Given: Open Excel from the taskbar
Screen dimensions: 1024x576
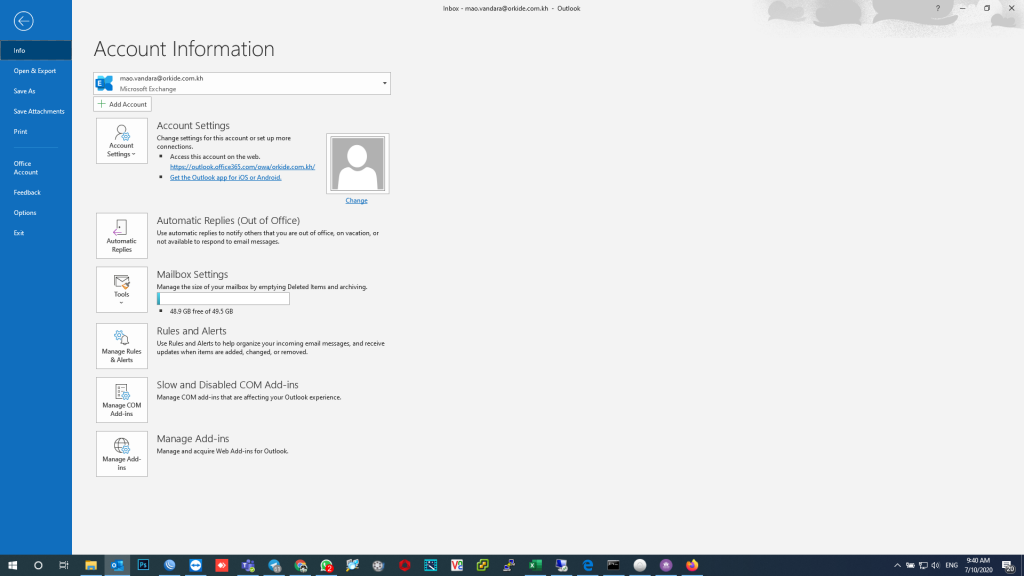Looking at the screenshot, I should [x=535, y=565].
